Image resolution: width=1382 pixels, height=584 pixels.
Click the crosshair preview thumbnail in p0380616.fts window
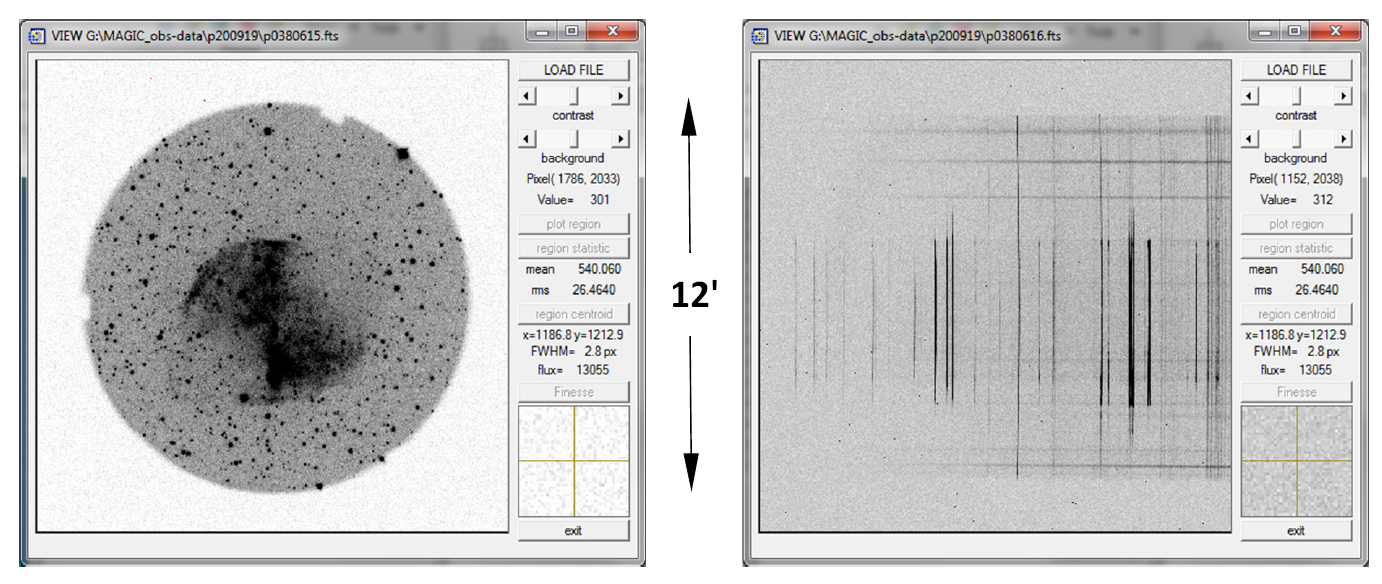pyautogui.click(x=1296, y=461)
